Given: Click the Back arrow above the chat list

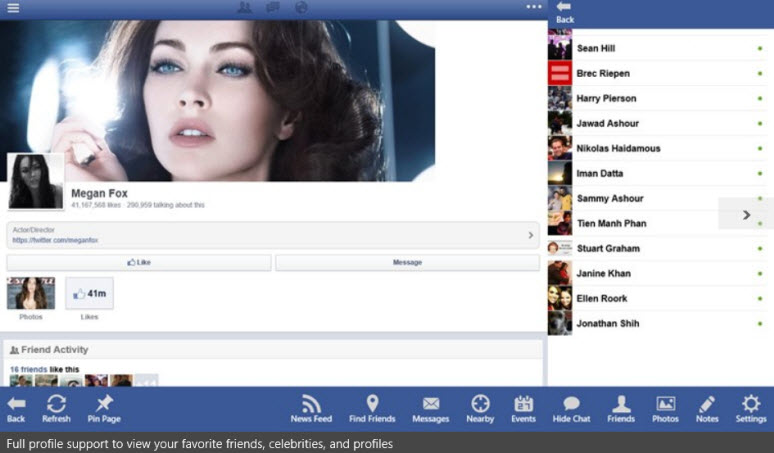Looking at the screenshot, I should (565, 13).
